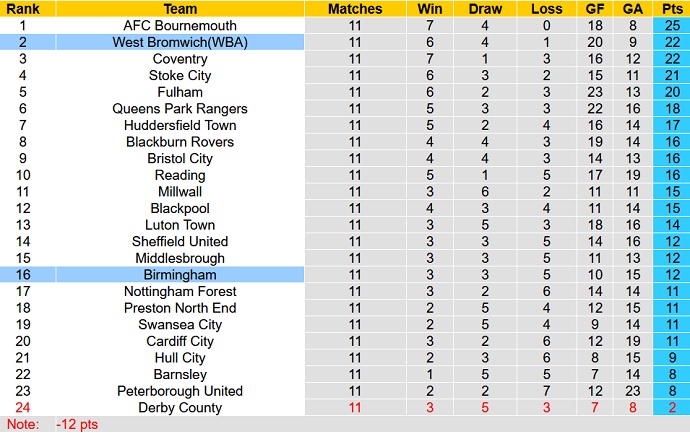
Task: Click on Queens Park Rangers
Action: [180, 108]
